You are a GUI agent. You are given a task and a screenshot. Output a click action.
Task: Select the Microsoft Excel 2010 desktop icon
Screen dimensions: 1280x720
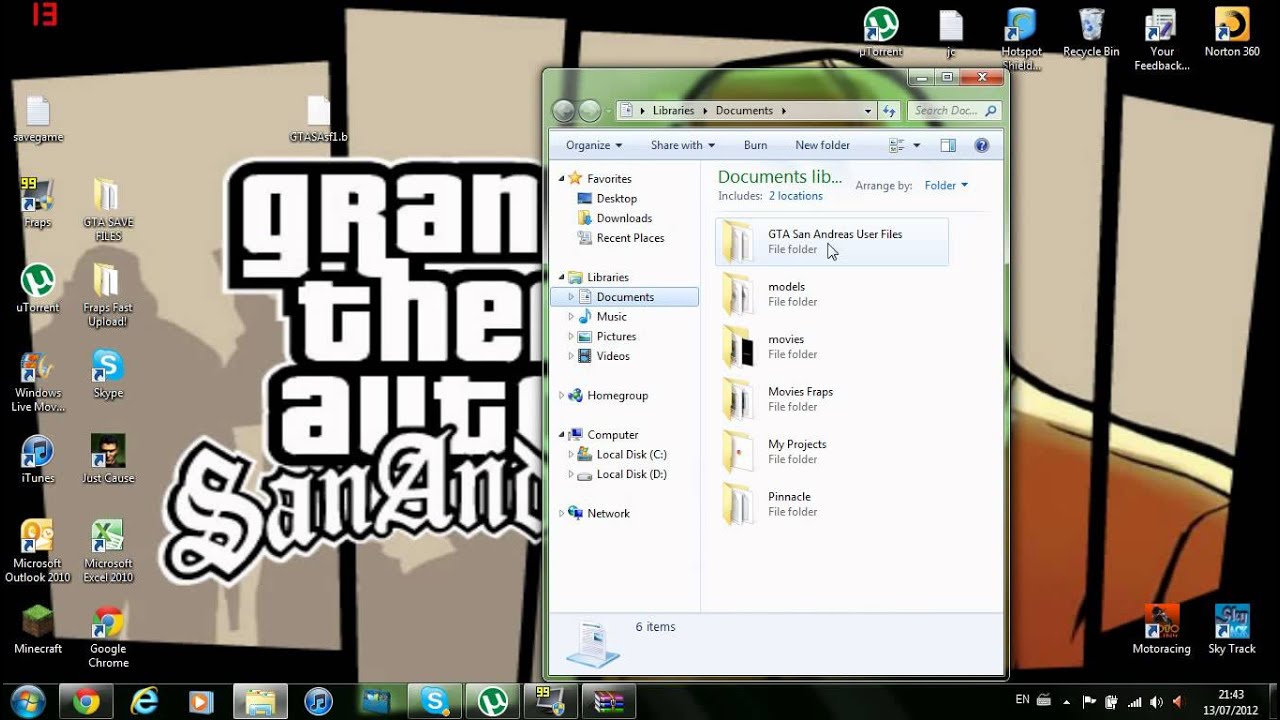click(x=107, y=551)
